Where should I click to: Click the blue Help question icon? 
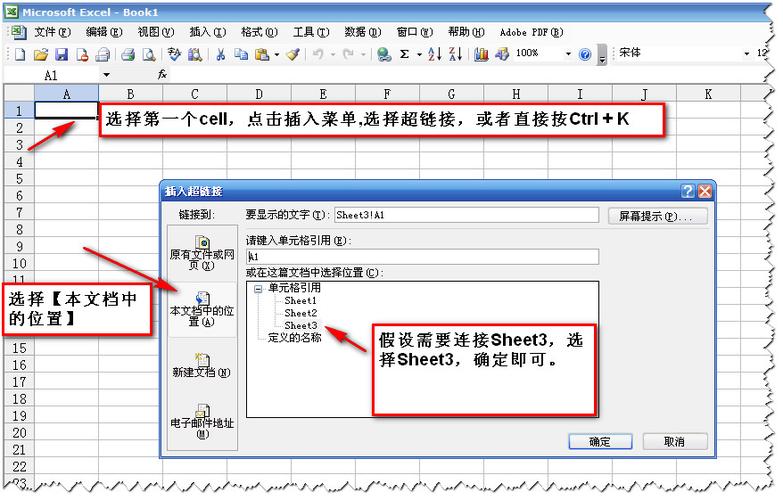tap(585, 54)
